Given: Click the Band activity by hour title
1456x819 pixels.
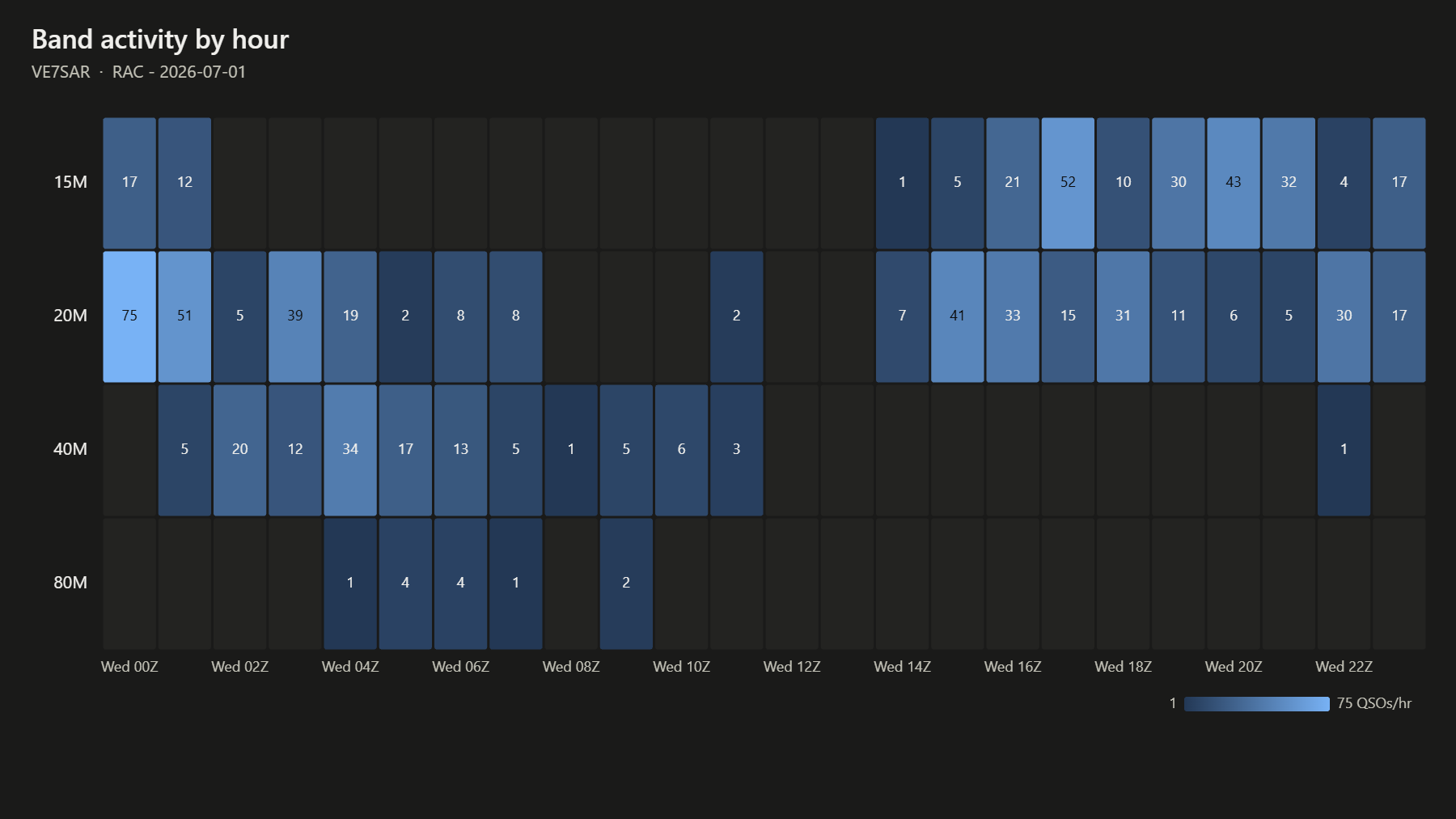Looking at the screenshot, I should (x=160, y=40).
